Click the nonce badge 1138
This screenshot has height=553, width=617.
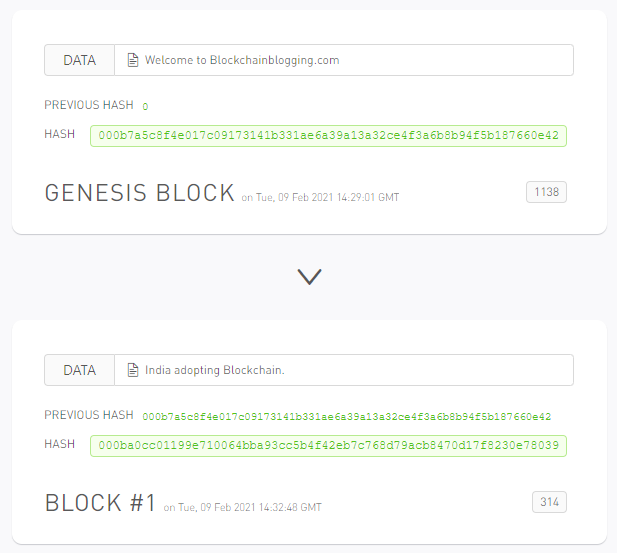(x=546, y=192)
